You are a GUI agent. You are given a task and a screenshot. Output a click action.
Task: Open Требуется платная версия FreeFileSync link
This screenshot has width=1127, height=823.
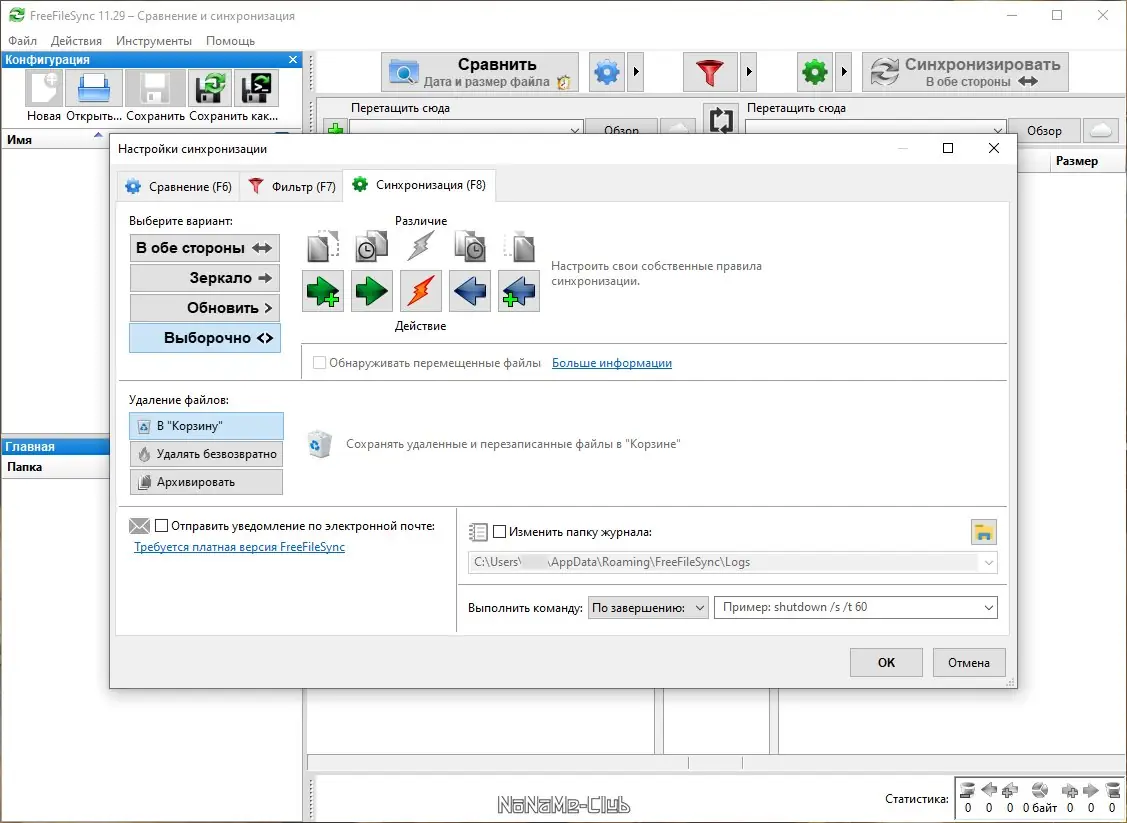239,547
